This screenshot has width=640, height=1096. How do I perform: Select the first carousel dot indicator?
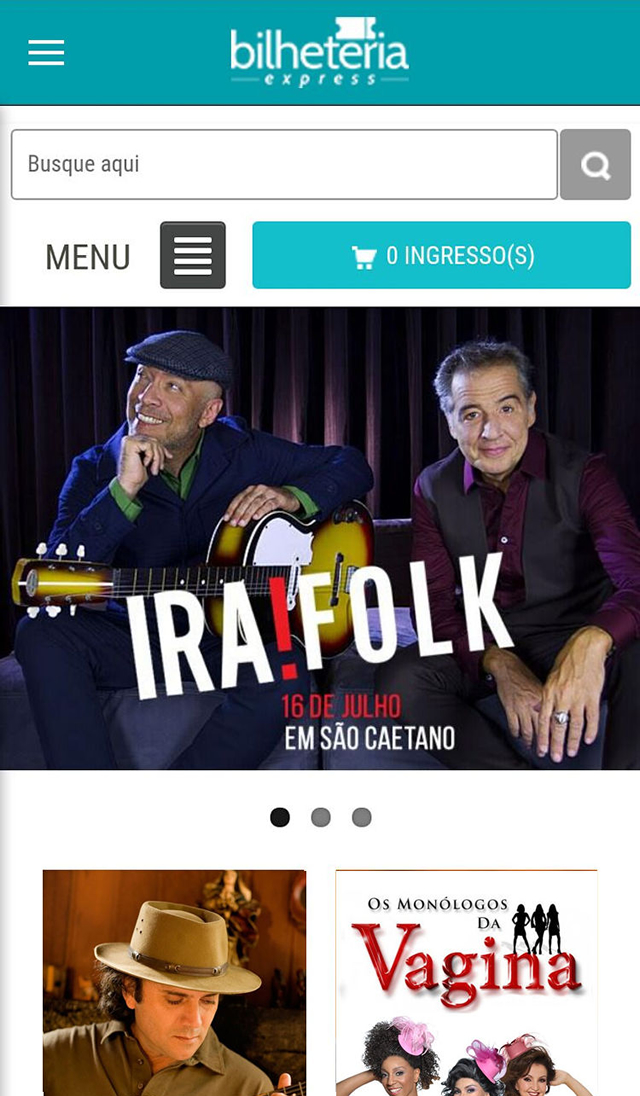[280, 817]
